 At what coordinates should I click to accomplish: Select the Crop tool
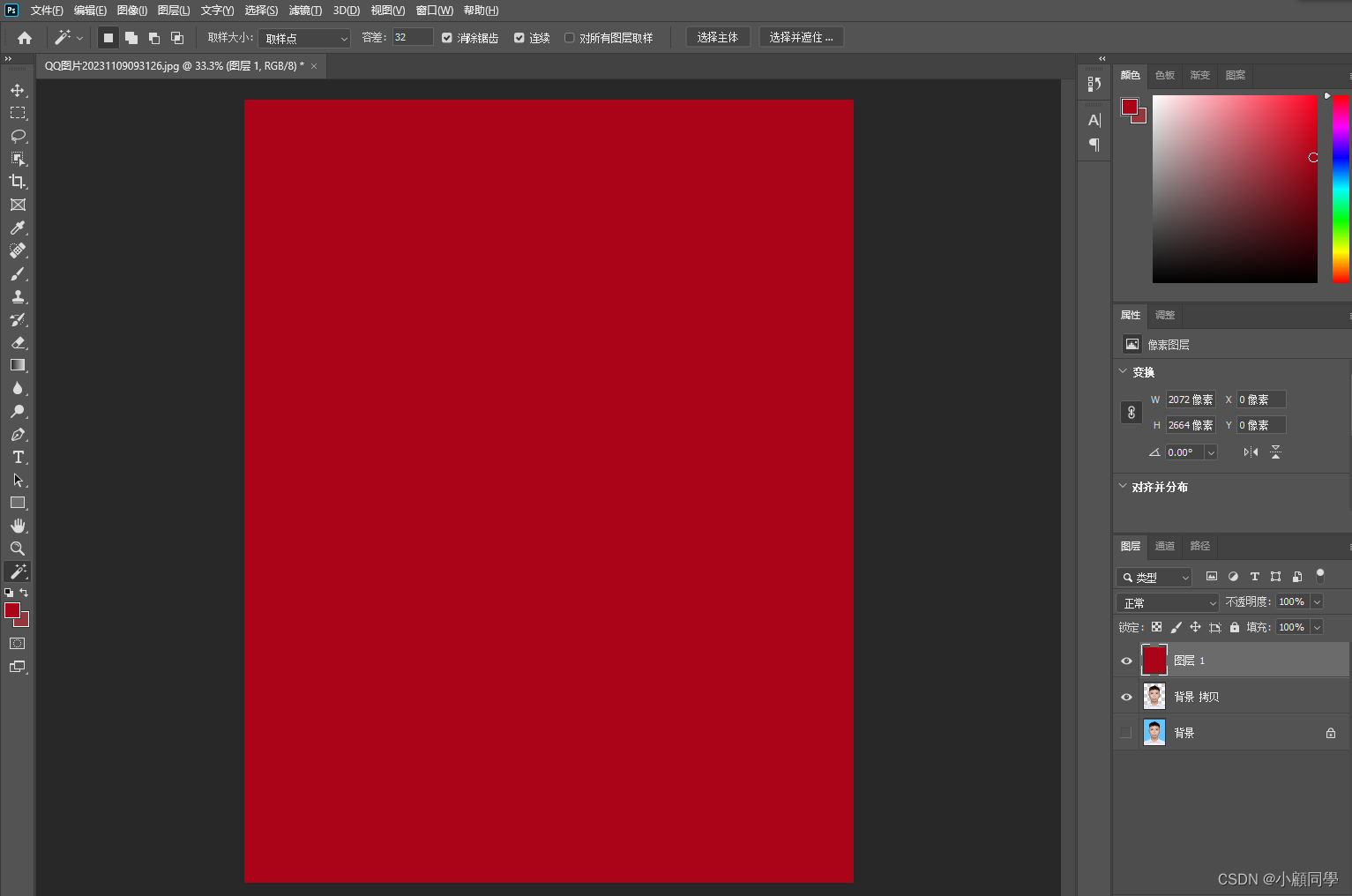tap(18, 182)
